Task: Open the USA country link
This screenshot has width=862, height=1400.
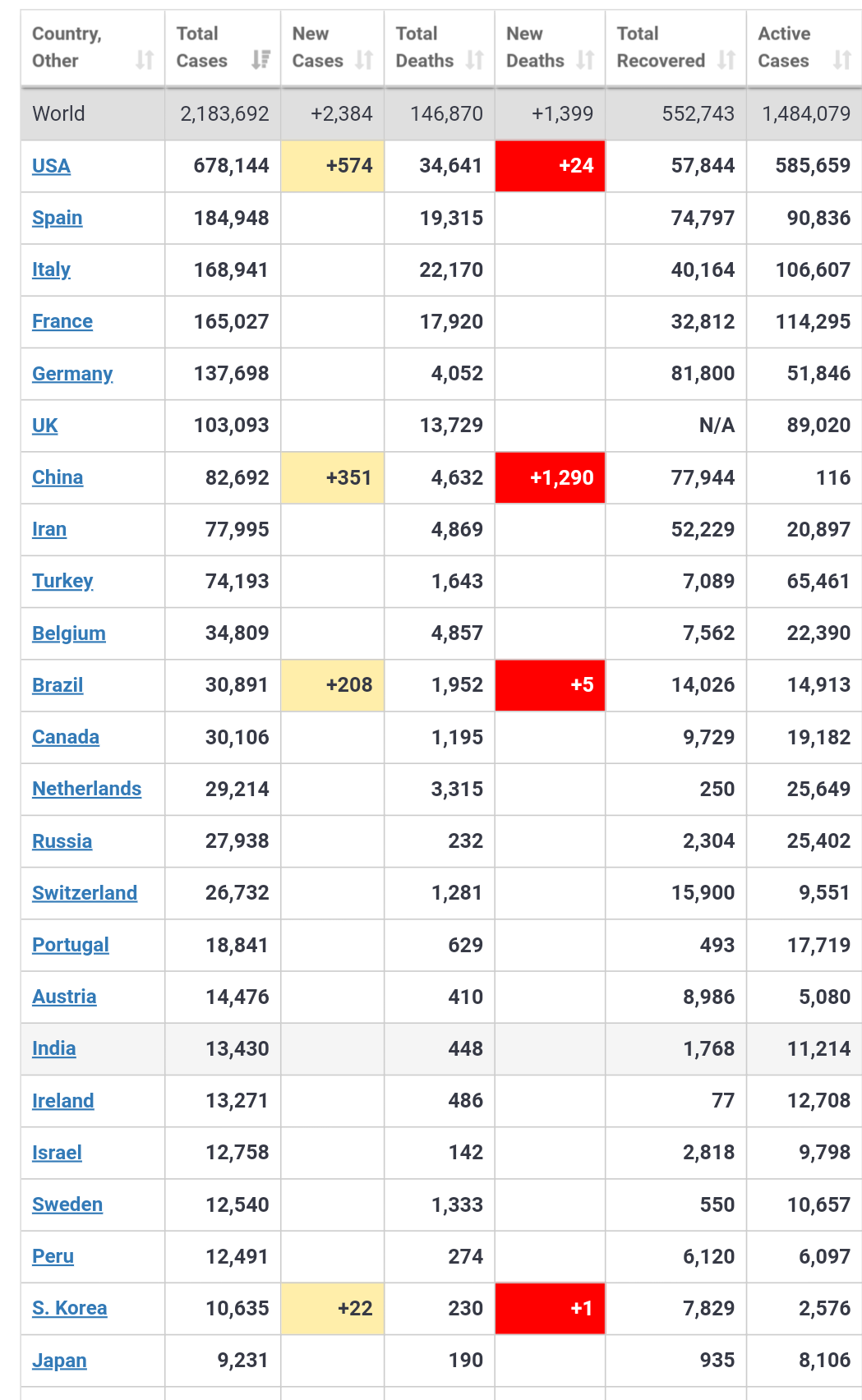Action: (x=51, y=166)
